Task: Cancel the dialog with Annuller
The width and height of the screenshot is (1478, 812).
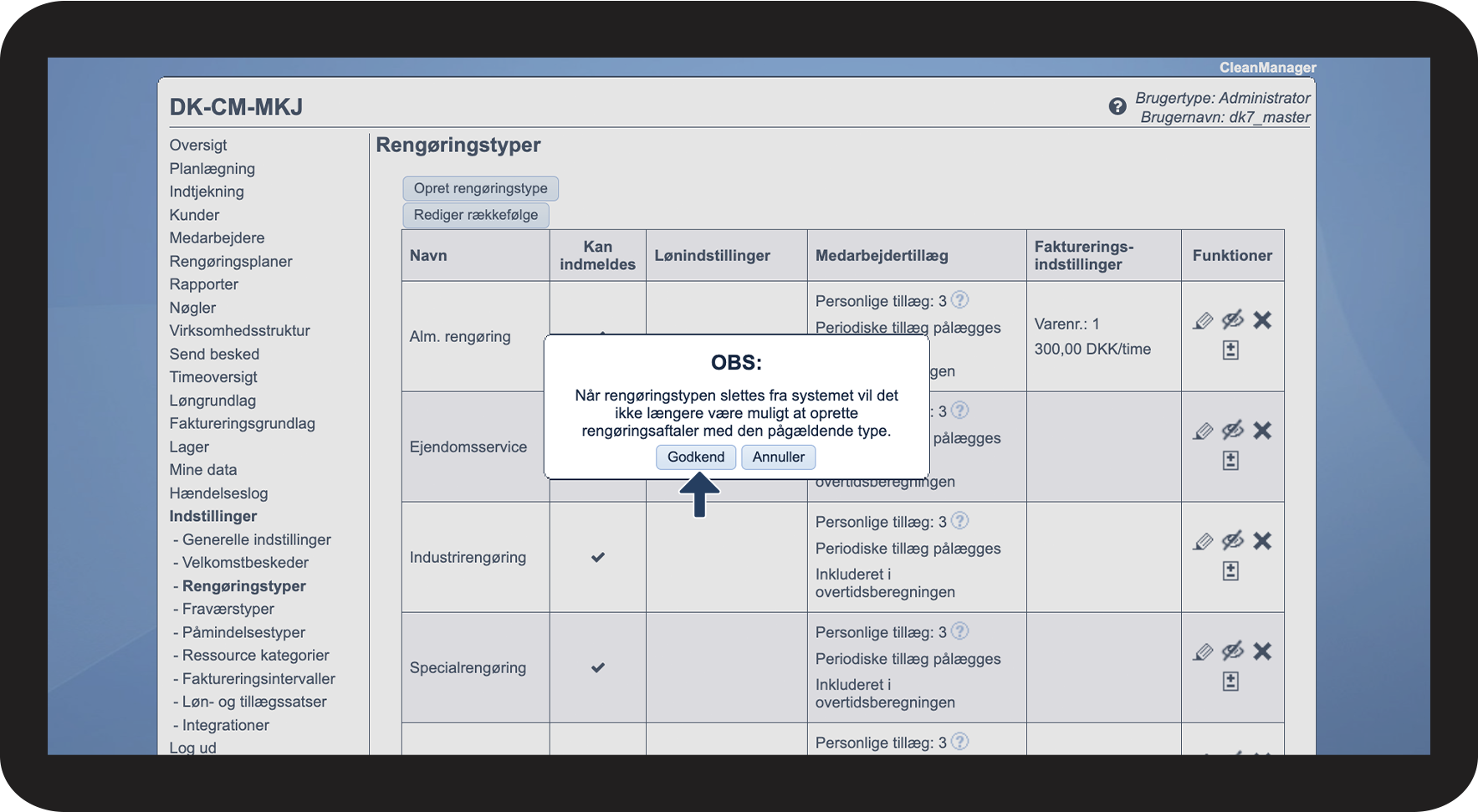Action: pyautogui.click(x=778, y=457)
